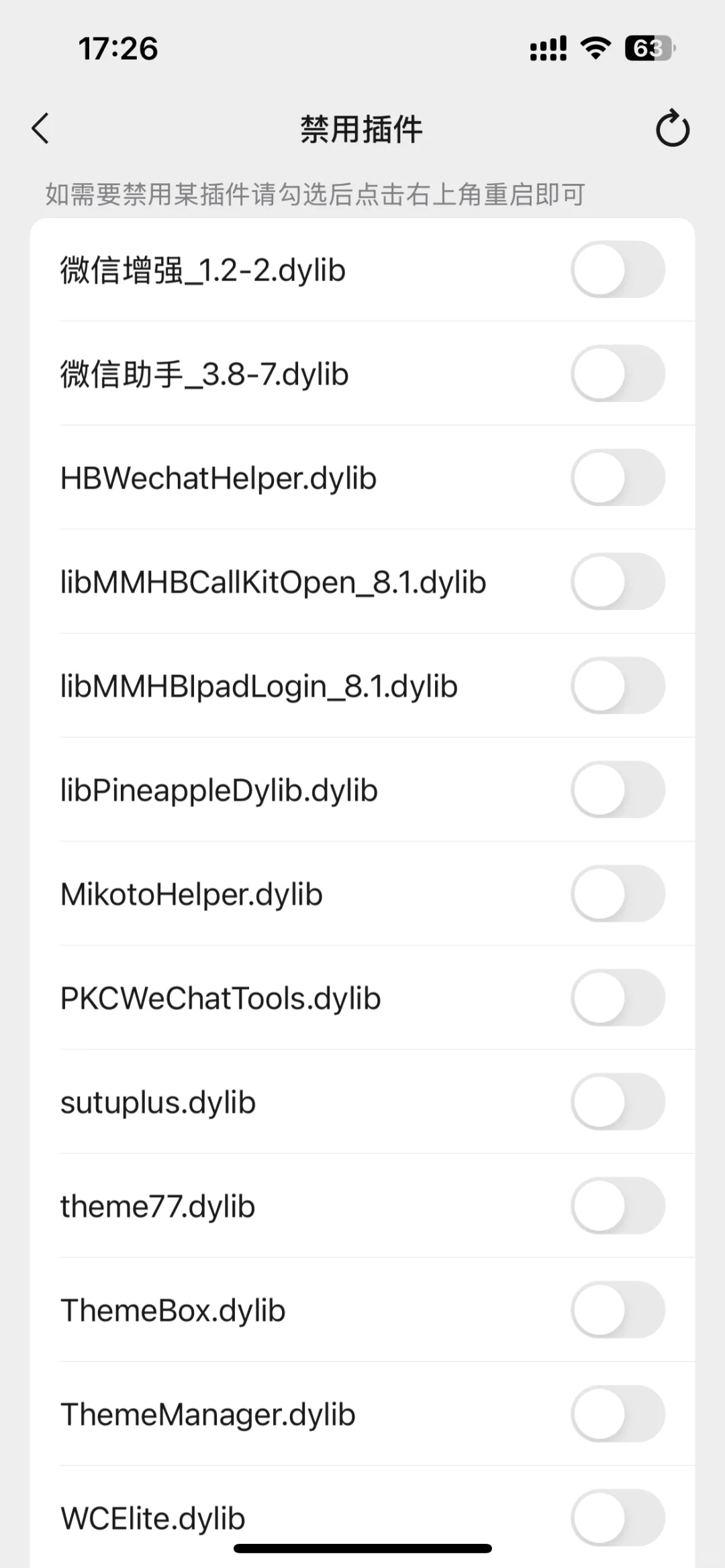The image size is (725, 1568).
Task: Toggle libMMHBIpadLogin_8.1.dylib switch
Action: pos(618,686)
